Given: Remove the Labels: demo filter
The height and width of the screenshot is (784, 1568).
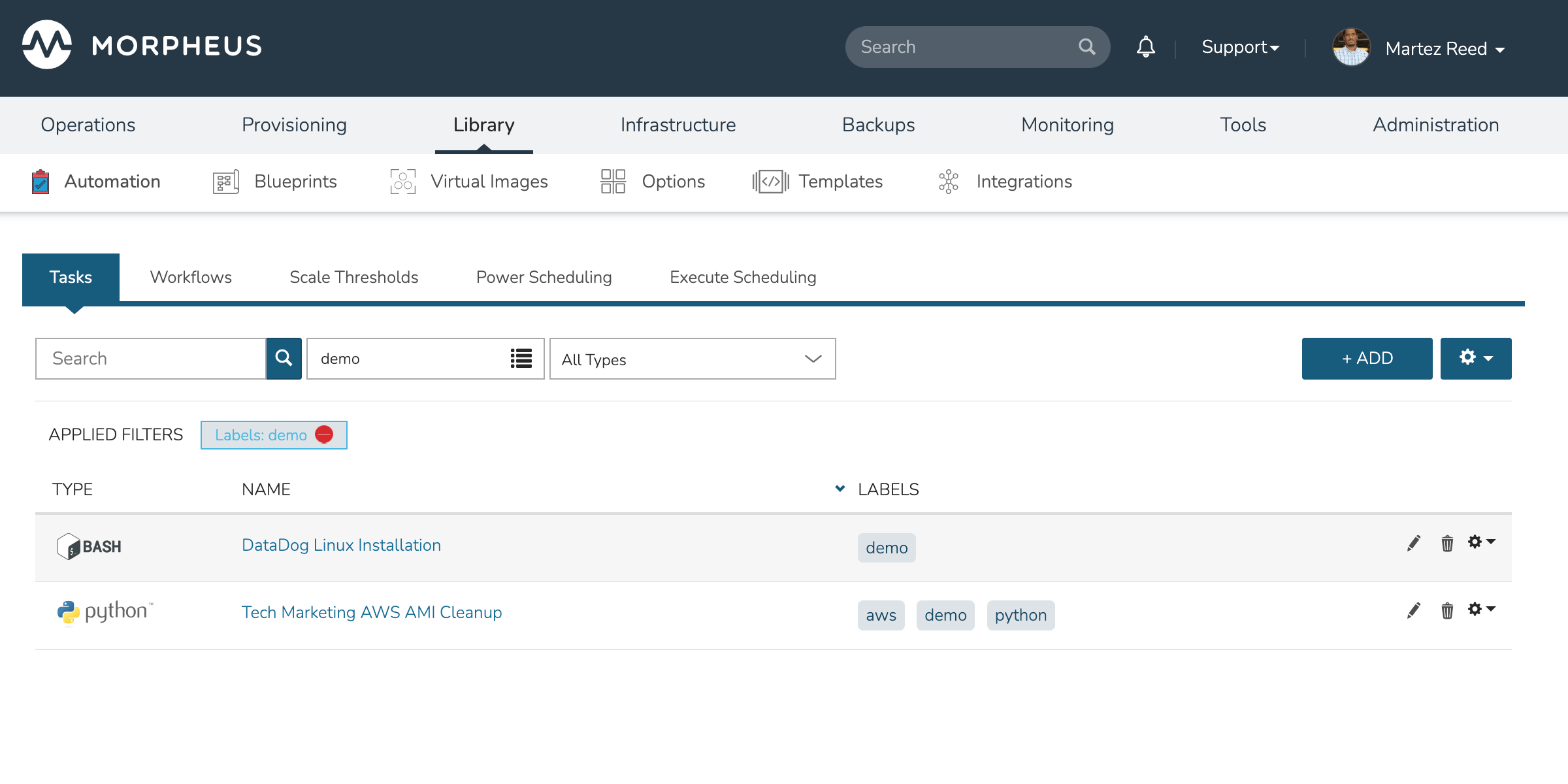Looking at the screenshot, I should pos(324,434).
